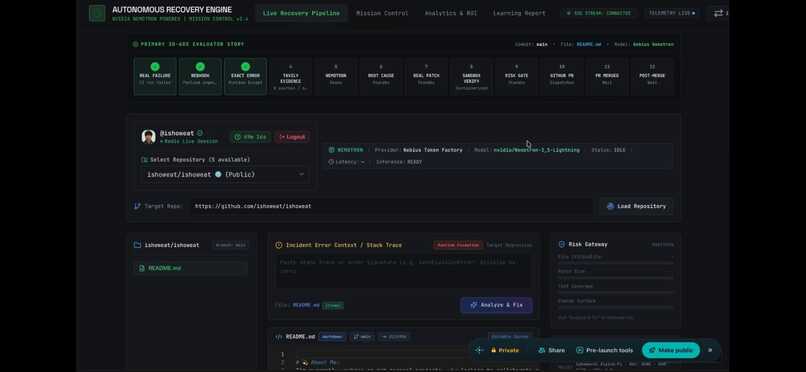Open README.md in the file tree
The image size is (806, 372).
coord(190,268)
